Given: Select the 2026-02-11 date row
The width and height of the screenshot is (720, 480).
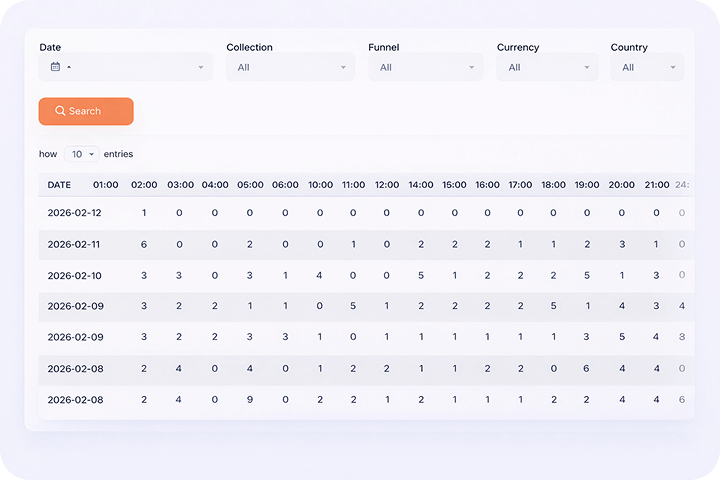Looking at the screenshot, I should click(74, 244).
